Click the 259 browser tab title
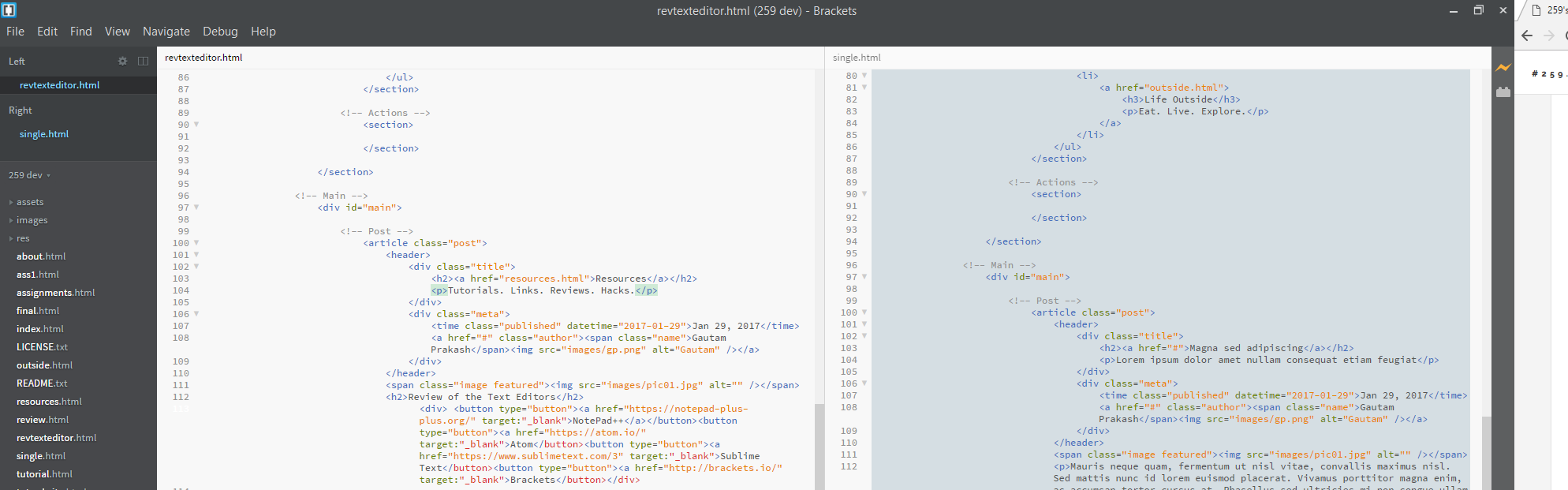 pyautogui.click(x=1559, y=10)
